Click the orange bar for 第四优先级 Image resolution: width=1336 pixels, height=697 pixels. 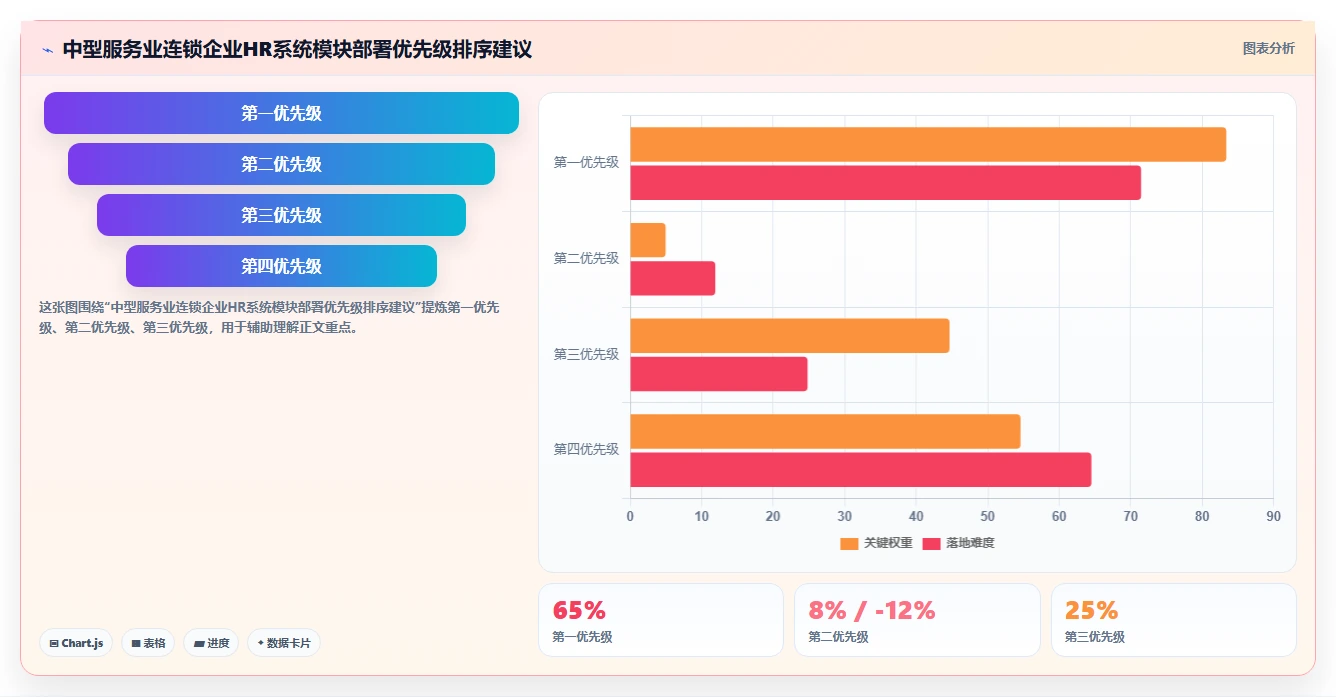click(825, 431)
